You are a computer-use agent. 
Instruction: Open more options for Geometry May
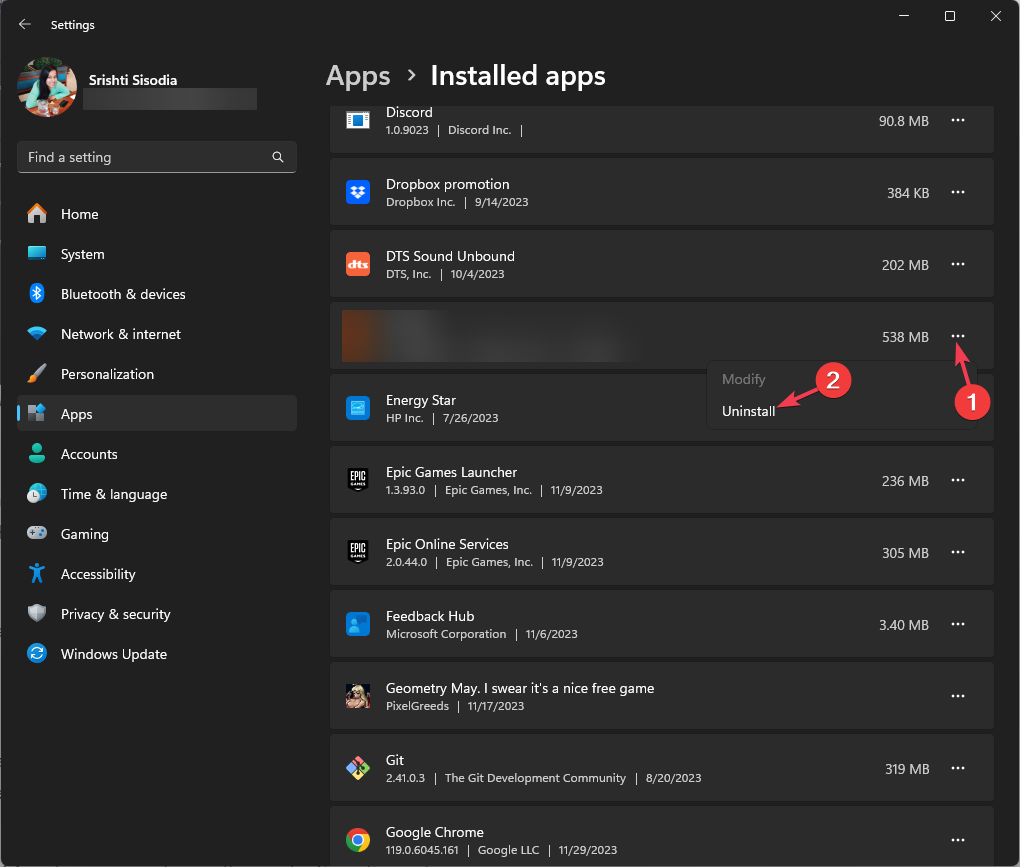click(958, 696)
